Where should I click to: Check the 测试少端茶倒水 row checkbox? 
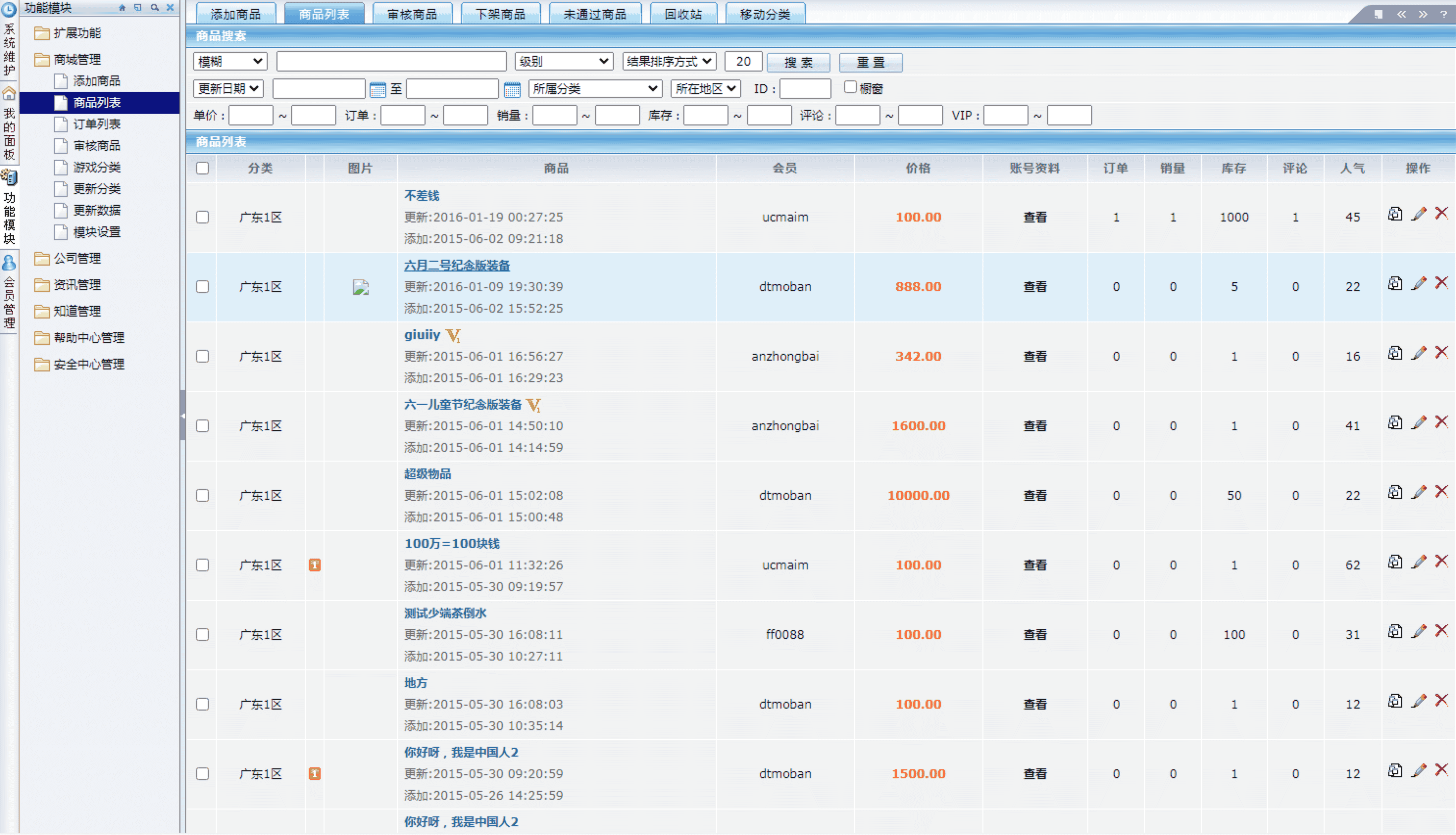[x=202, y=634]
